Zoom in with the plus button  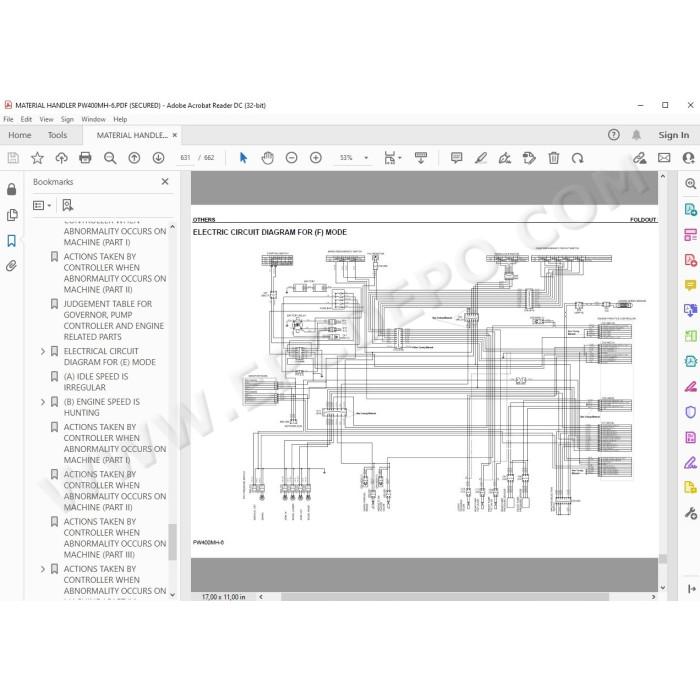pyautogui.click(x=316, y=158)
